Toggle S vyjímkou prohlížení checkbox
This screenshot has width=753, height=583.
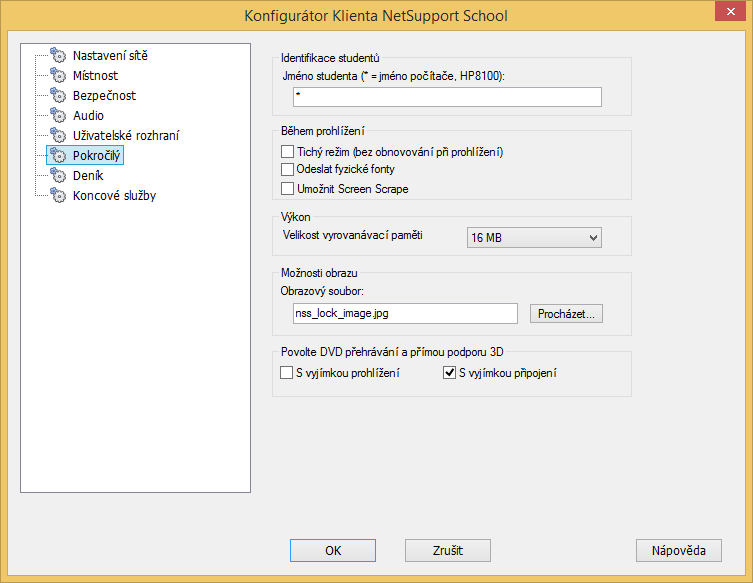click(x=286, y=373)
